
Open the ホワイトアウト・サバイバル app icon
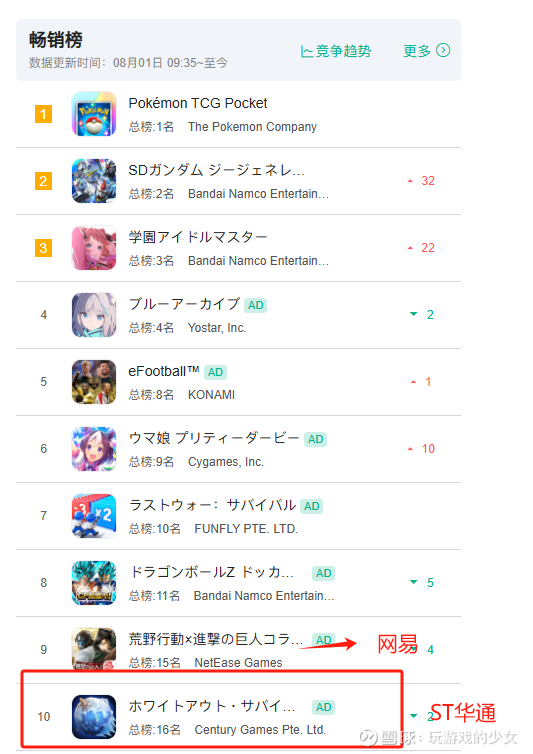tap(94, 716)
